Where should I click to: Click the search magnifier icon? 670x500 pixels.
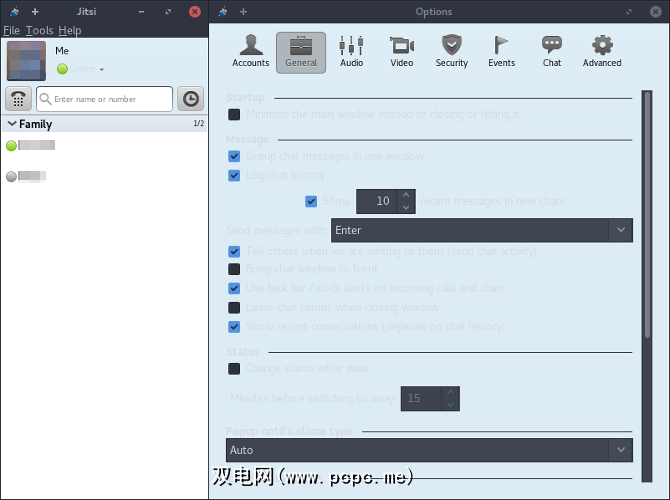(45, 99)
